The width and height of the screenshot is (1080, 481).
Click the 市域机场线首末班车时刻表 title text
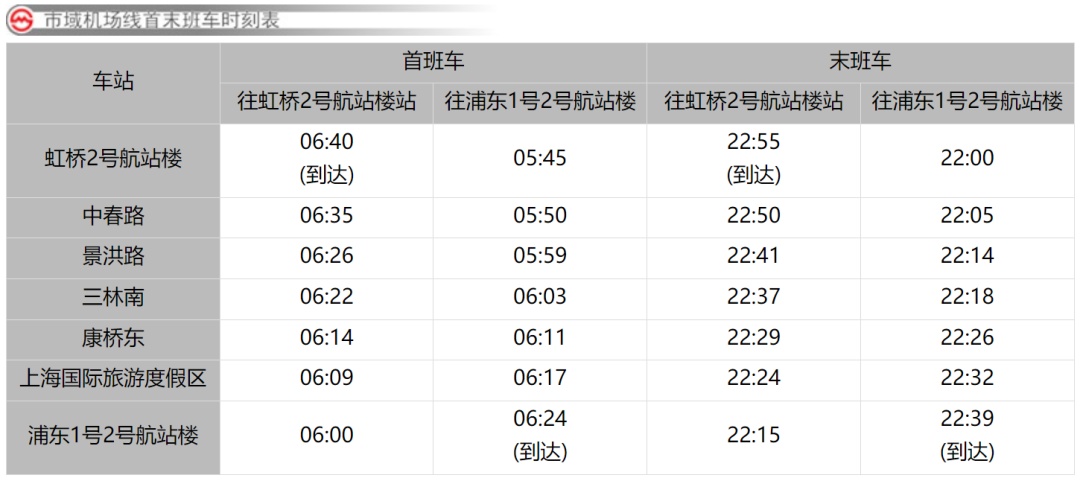[x=162, y=21]
